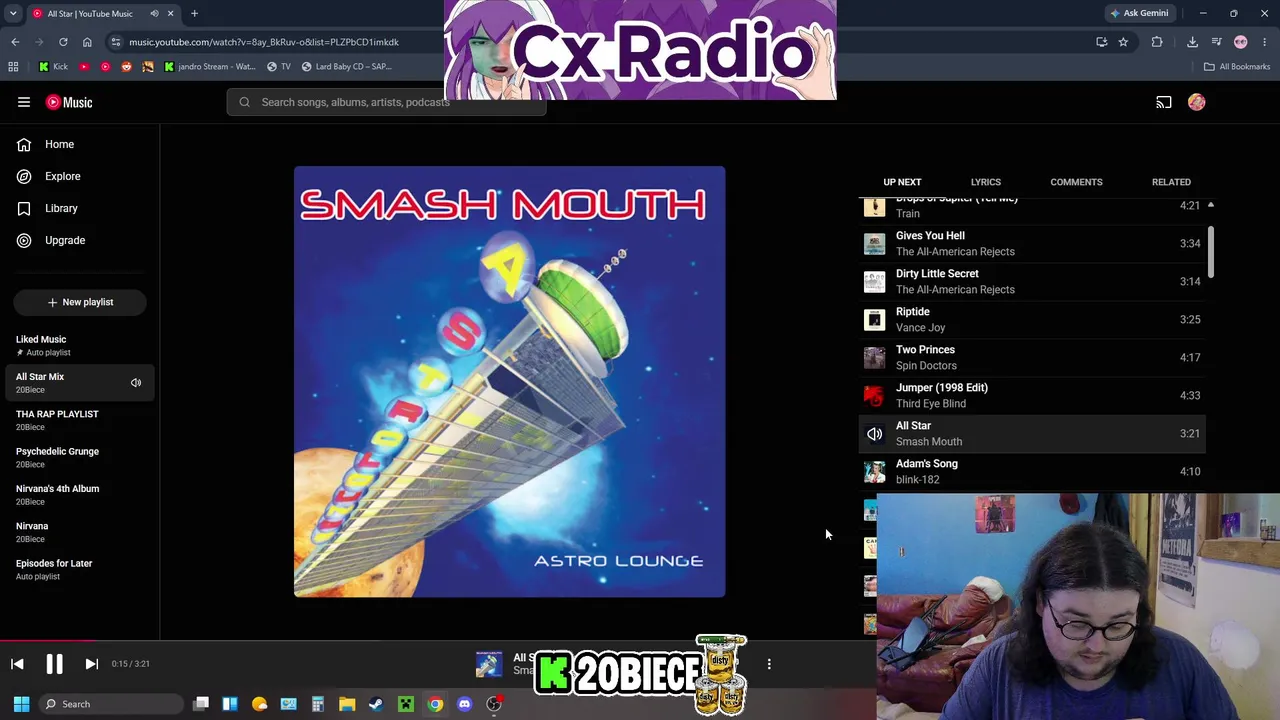Play Adam's Song by blink-182

coord(1032,471)
